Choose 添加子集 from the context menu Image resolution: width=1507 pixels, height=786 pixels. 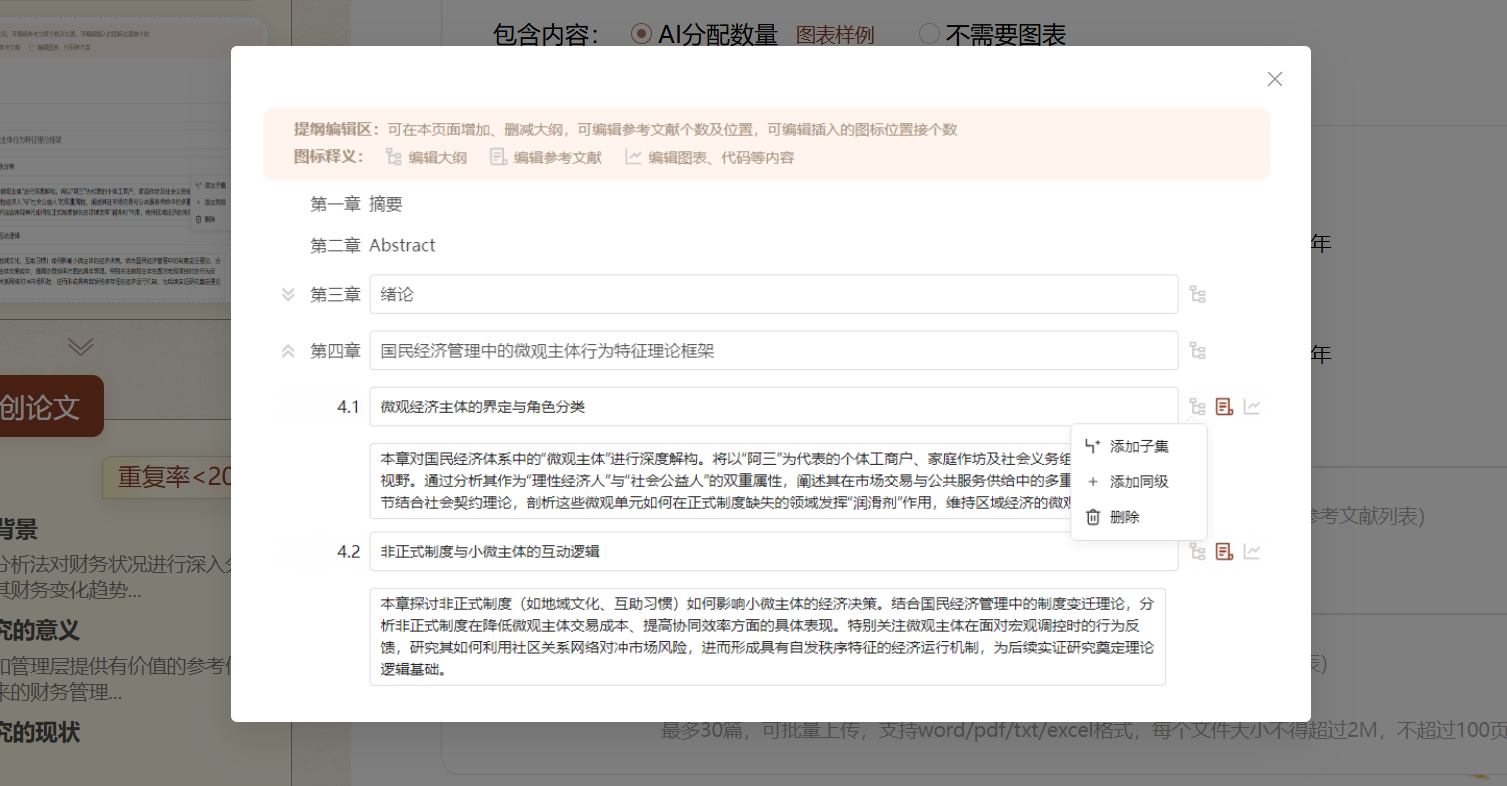click(x=1139, y=446)
